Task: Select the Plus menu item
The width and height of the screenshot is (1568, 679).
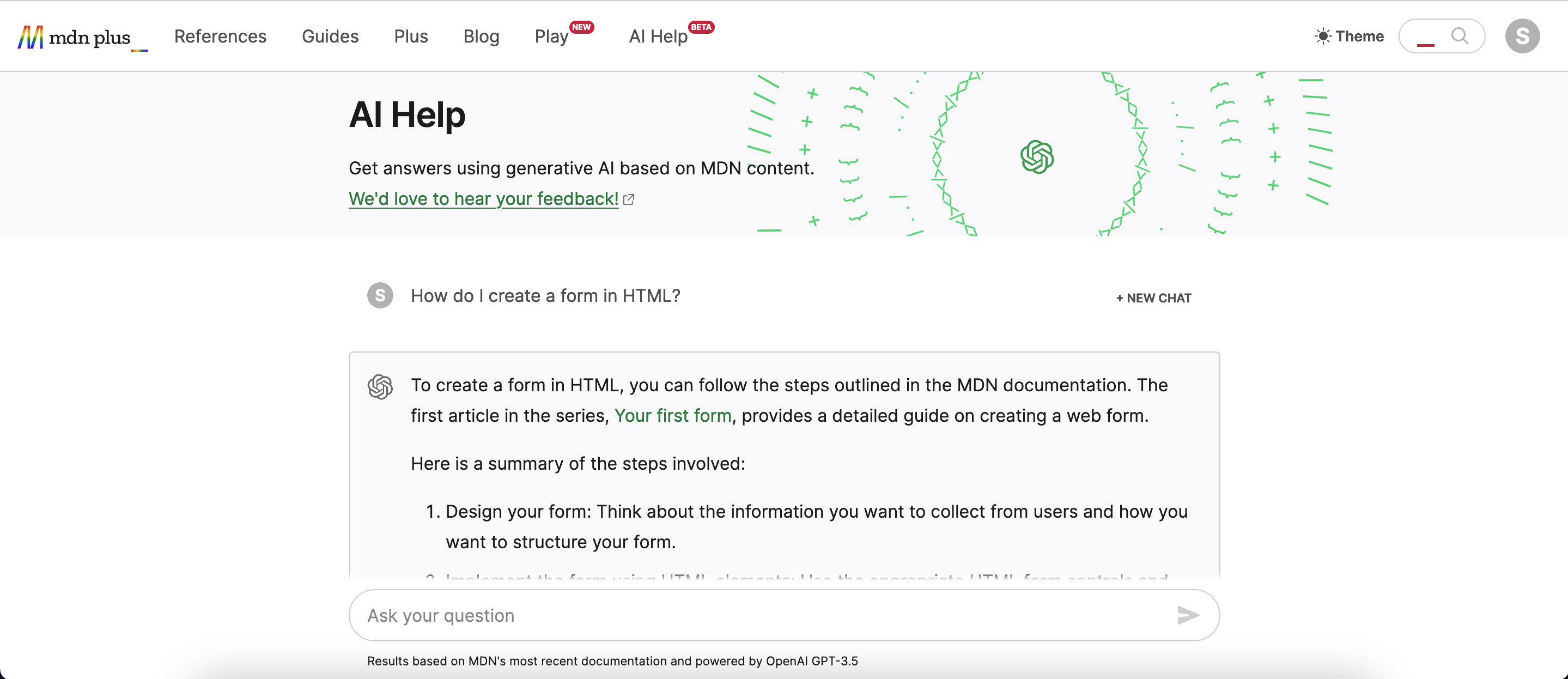Action: (x=411, y=37)
